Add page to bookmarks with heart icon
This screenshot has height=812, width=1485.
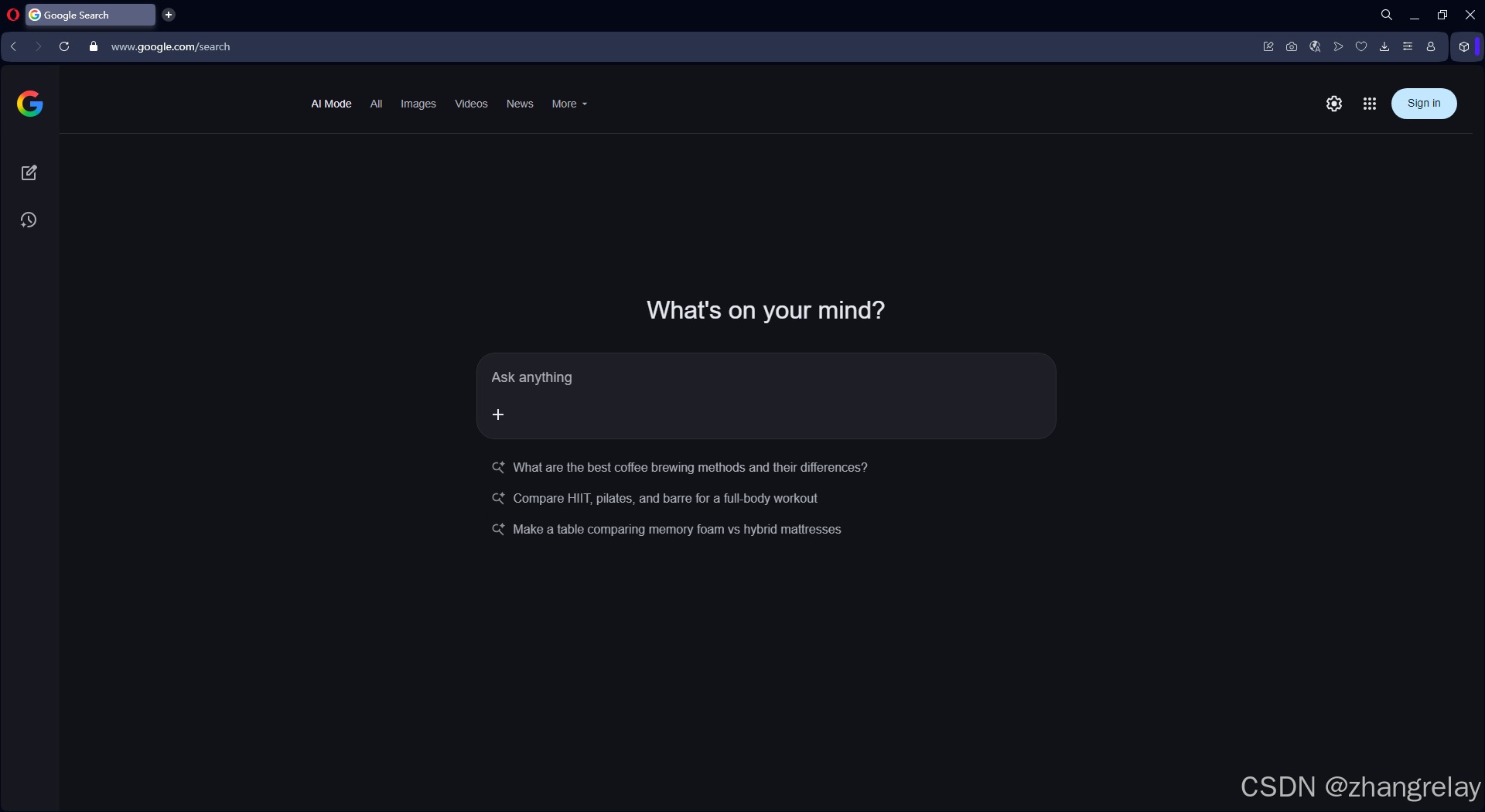click(x=1361, y=46)
